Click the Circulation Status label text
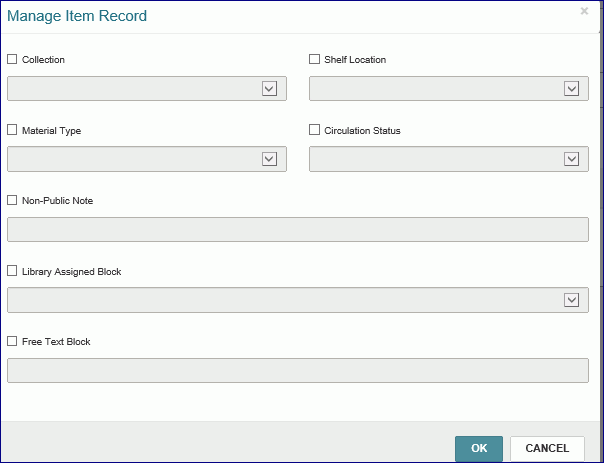This screenshot has height=463, width=604. pyautogui.click(x=362, y=131)
